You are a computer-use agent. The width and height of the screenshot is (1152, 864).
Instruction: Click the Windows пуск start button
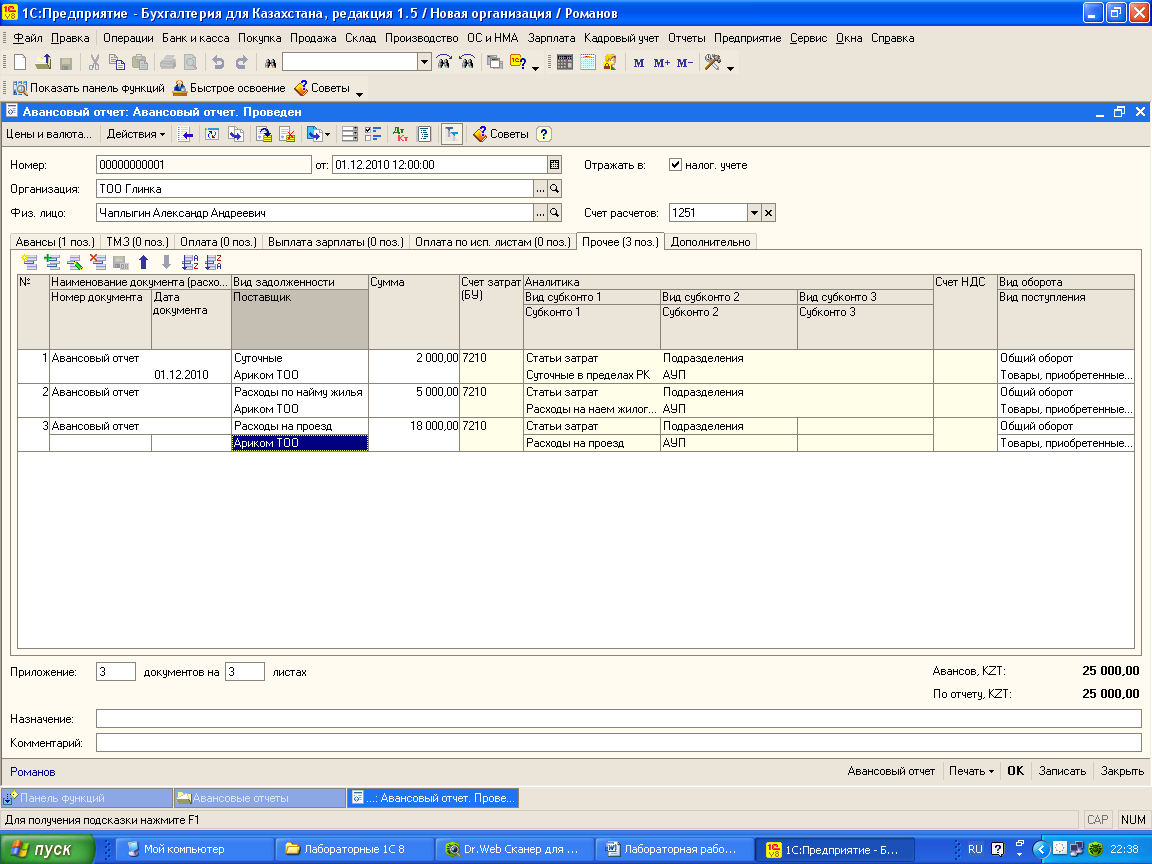click(x=47, y=849)
